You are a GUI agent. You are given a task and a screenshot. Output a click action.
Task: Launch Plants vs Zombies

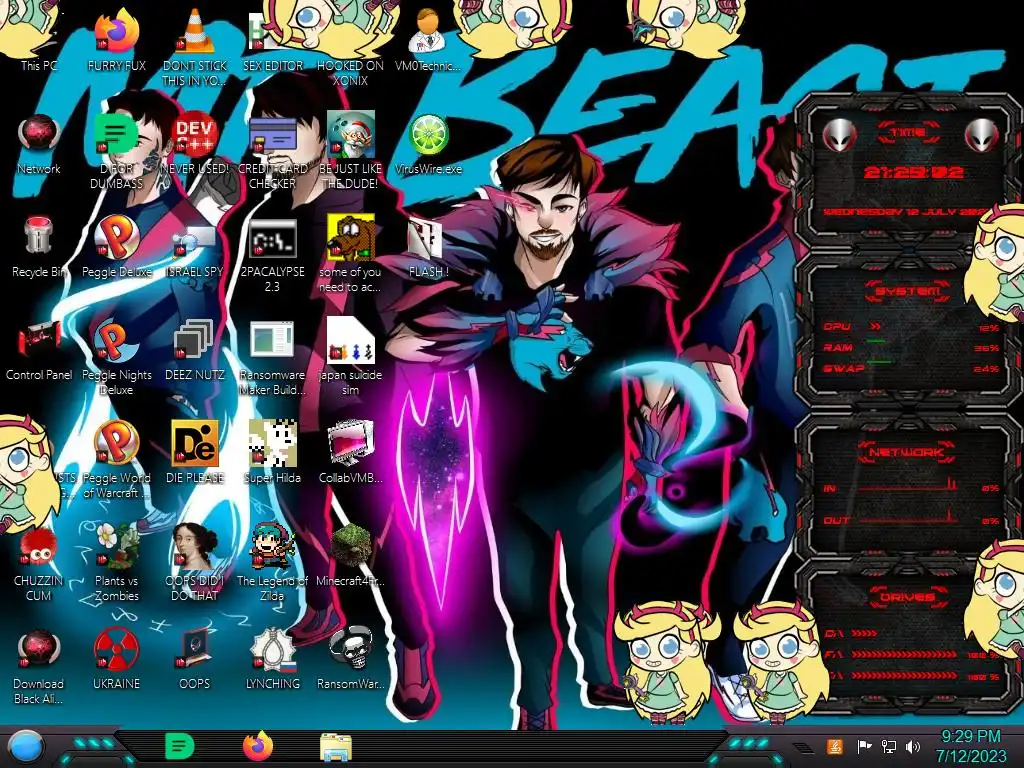tap(116, 562)
